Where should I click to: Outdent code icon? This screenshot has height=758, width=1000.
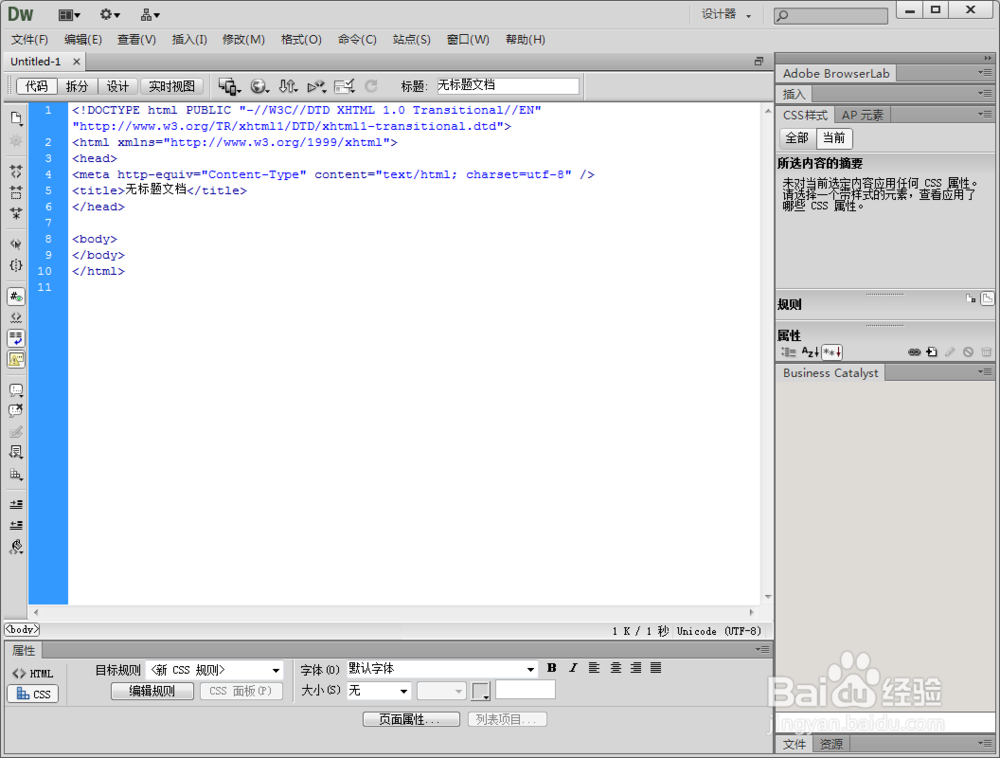(16, 525)
